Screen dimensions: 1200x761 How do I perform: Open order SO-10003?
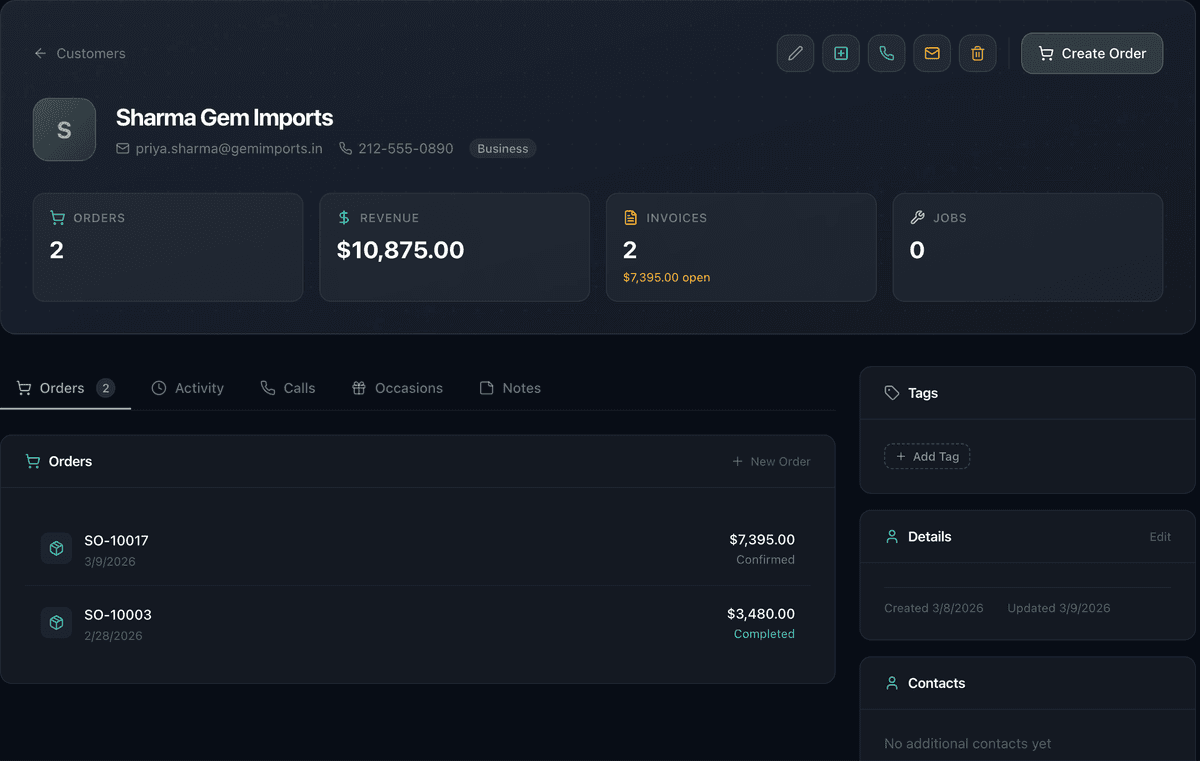pyautogui.click(x=418, y=623)
